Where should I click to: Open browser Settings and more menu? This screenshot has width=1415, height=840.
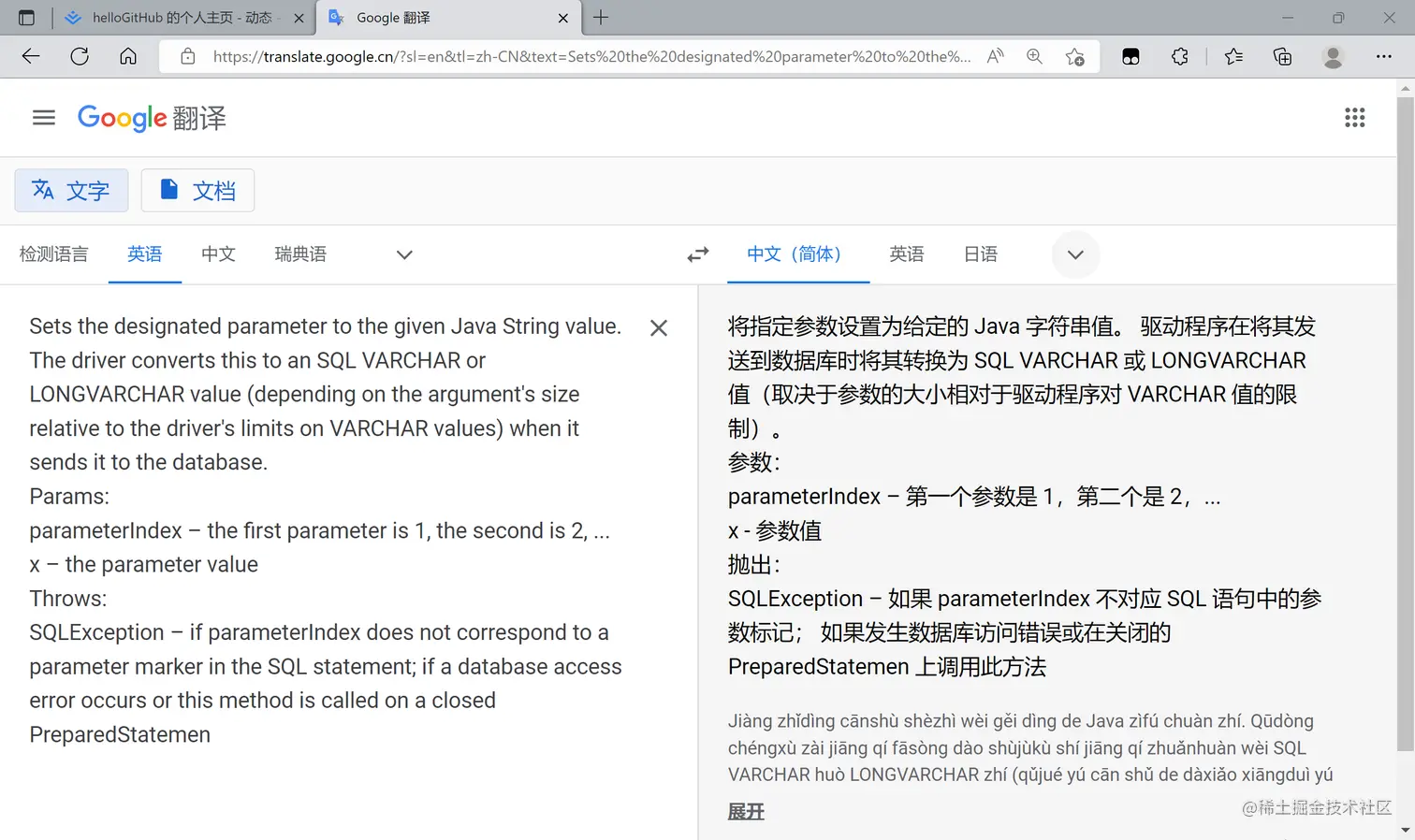pos(1383,56)
